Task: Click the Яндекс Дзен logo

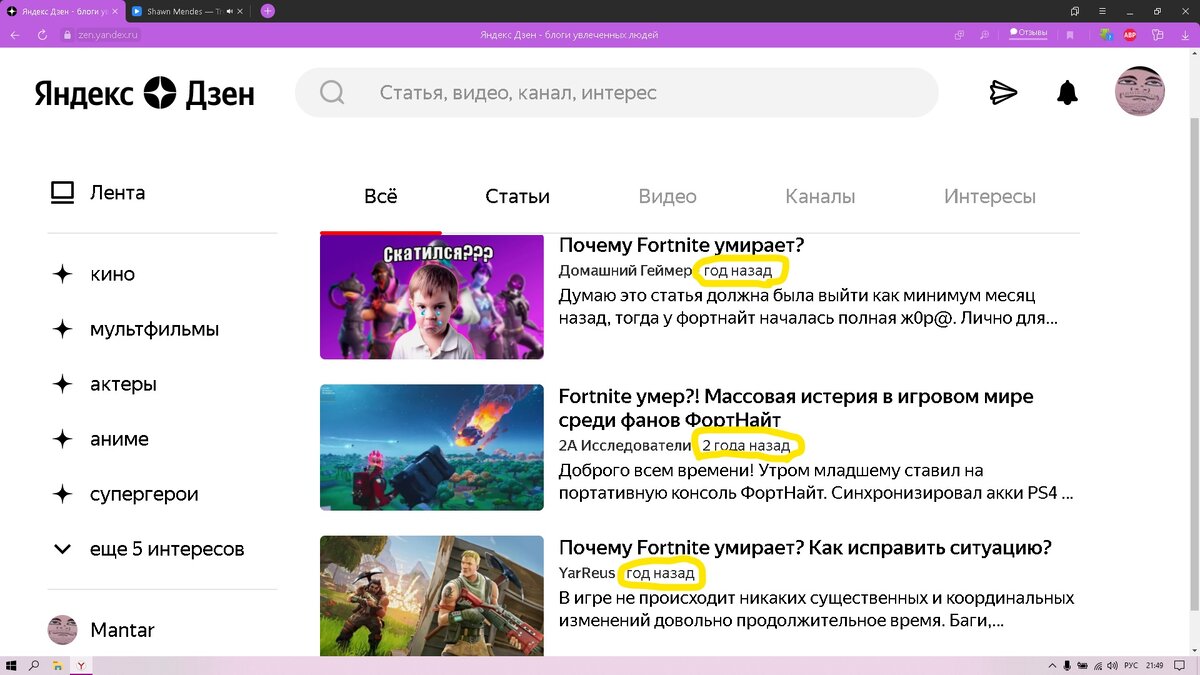Action: 143,92
